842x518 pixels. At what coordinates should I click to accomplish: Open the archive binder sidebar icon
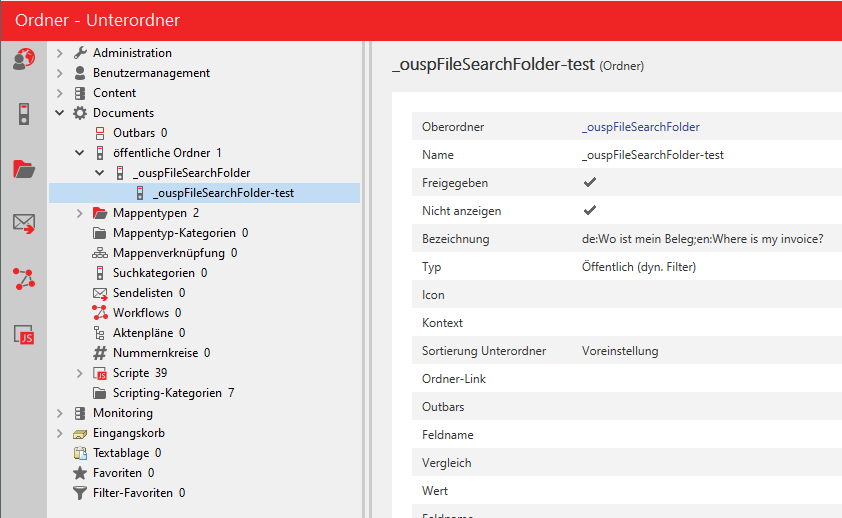click(24, 114)
